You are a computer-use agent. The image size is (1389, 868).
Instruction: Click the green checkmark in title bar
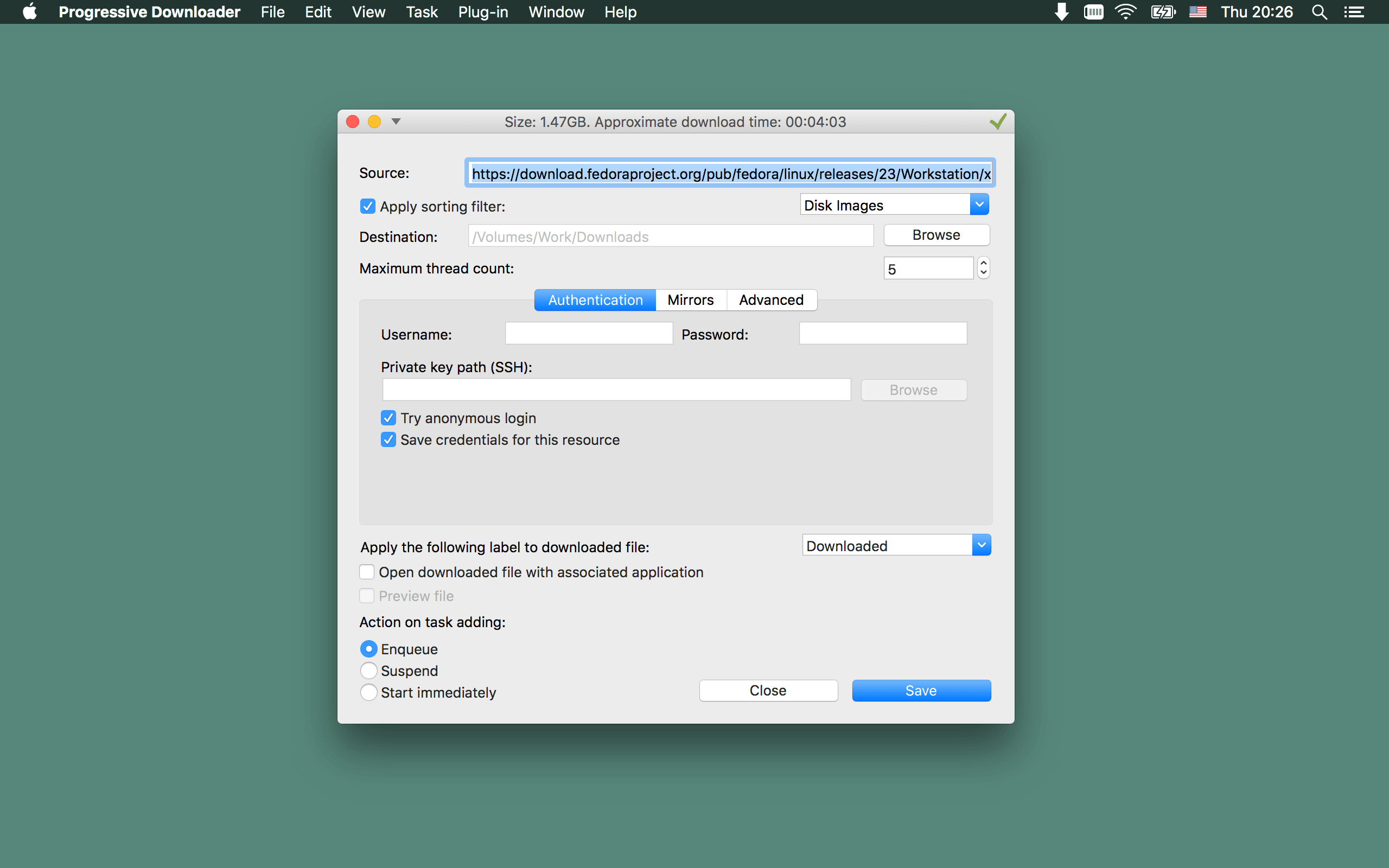click(998, 121)
